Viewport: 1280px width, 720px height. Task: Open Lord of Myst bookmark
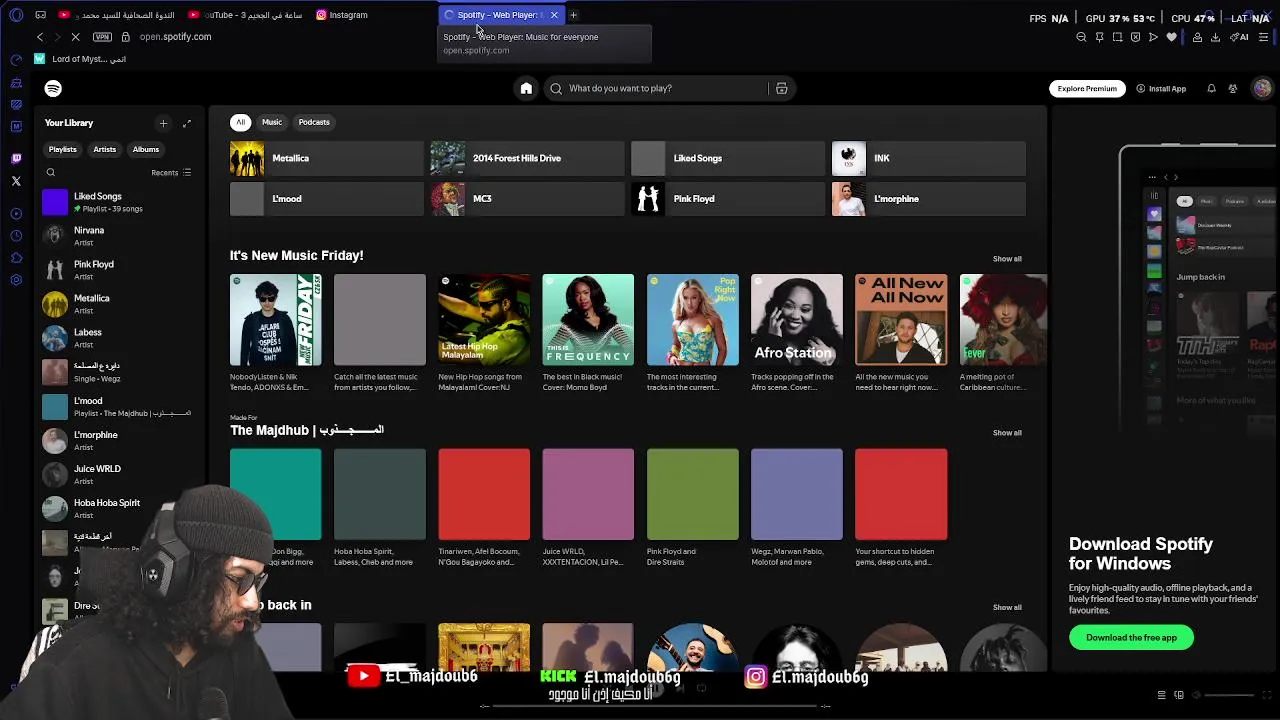[x=80, y=59]
